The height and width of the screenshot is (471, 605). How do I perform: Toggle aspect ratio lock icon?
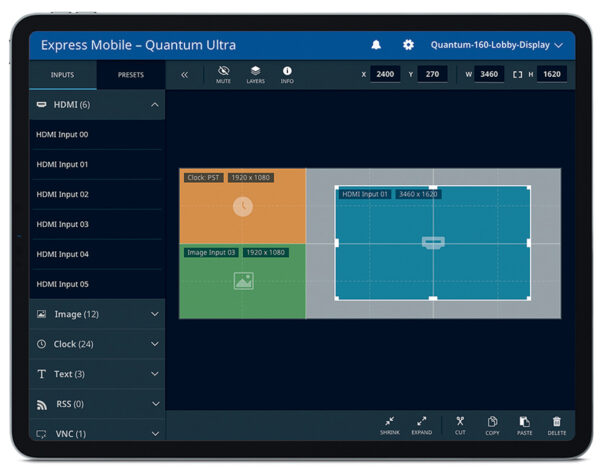pos(517,74)
